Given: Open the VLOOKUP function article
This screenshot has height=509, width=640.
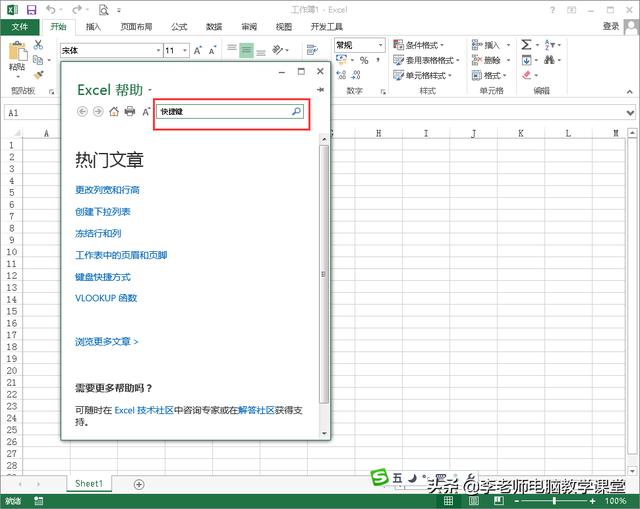Looking at the screenshot, I should tap(106, 298).
